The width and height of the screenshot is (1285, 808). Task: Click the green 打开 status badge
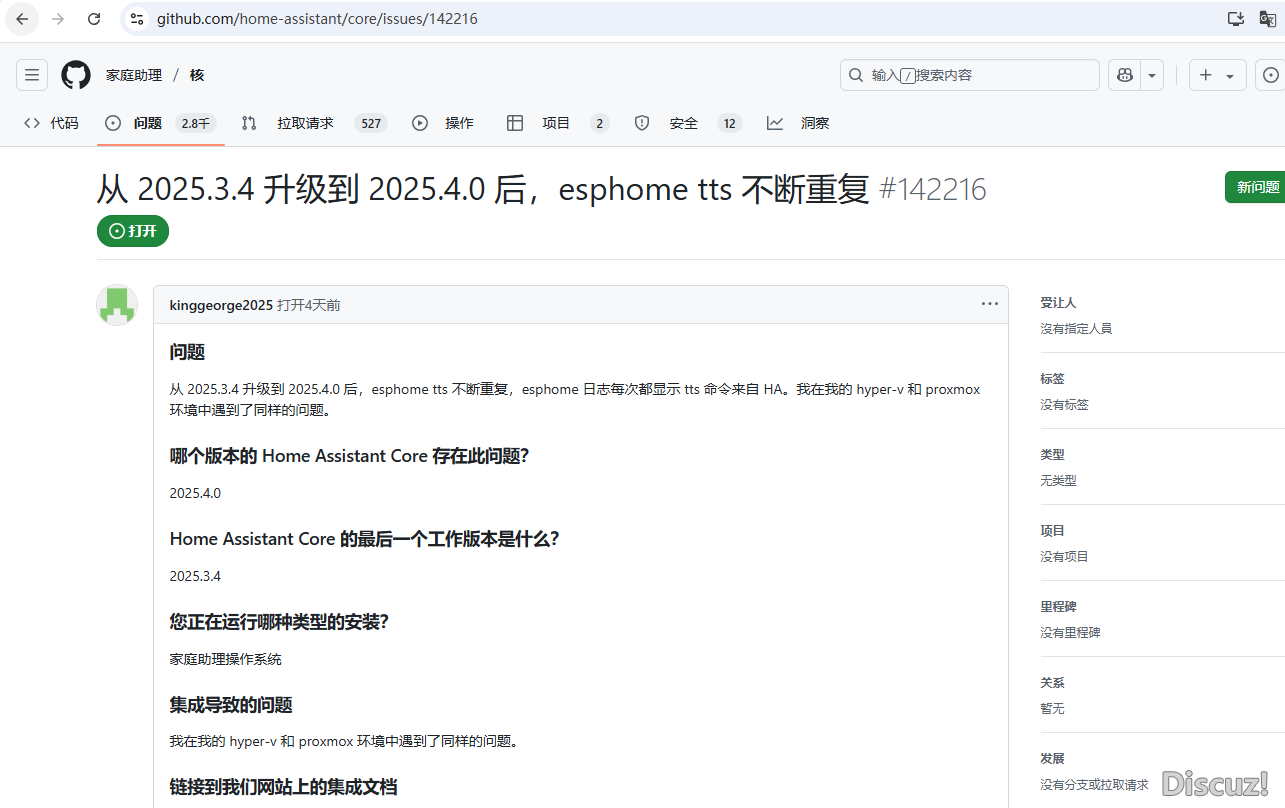[133, 231]
